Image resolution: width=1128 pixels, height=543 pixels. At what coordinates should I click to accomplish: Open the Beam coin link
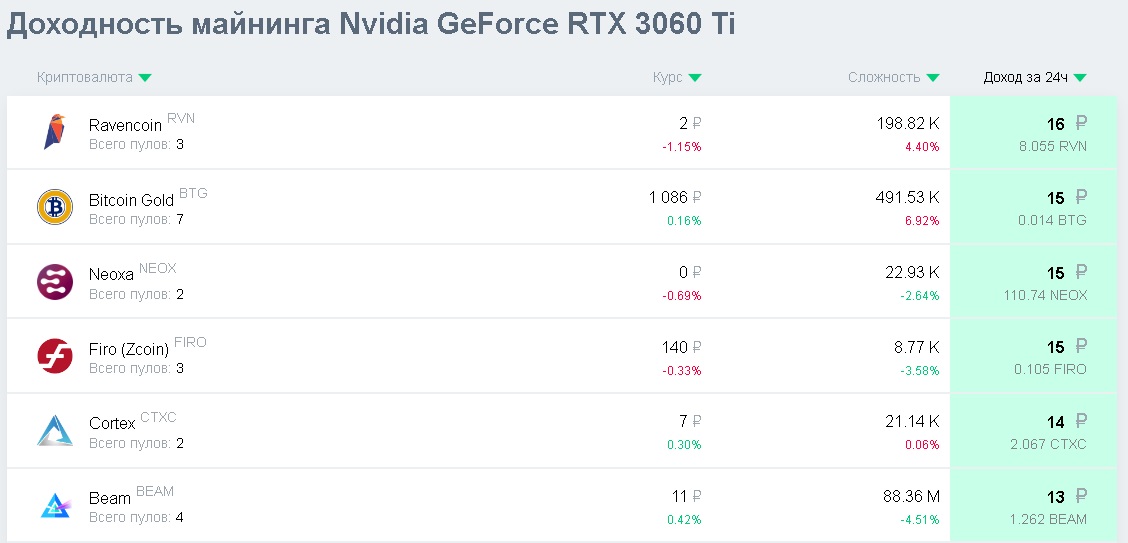click(110, 499)
